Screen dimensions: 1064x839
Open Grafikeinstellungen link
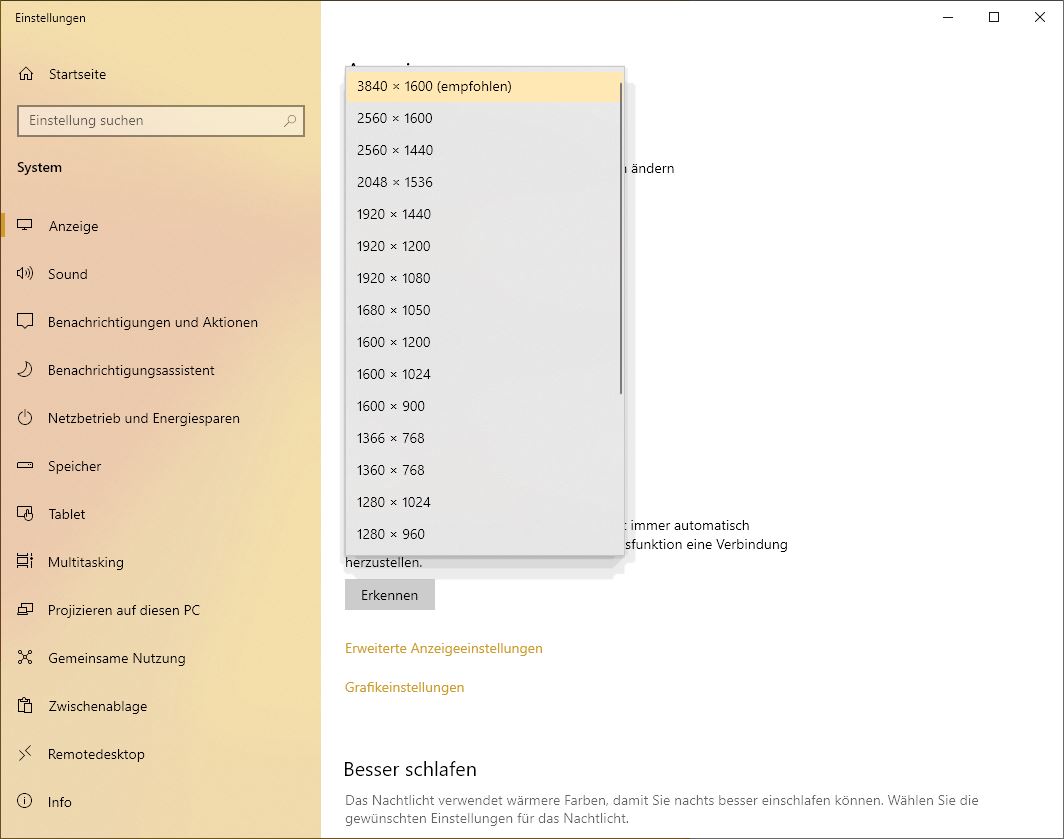(x=404, y=687)
